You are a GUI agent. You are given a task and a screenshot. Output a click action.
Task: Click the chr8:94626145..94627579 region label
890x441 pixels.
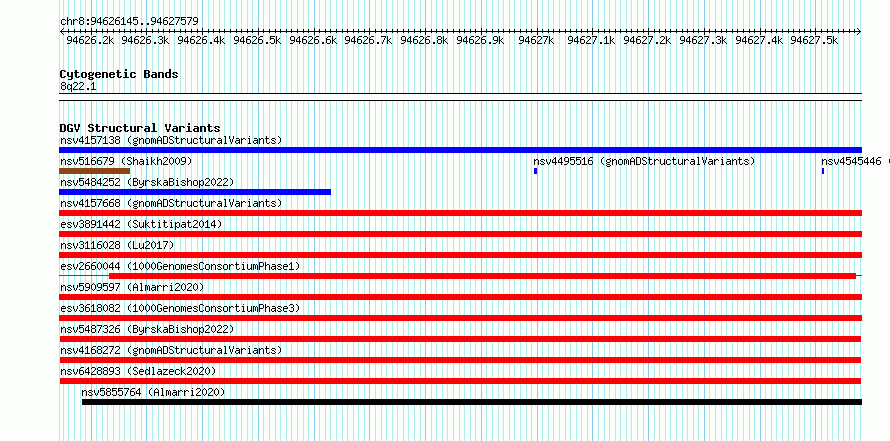(129, 22)
